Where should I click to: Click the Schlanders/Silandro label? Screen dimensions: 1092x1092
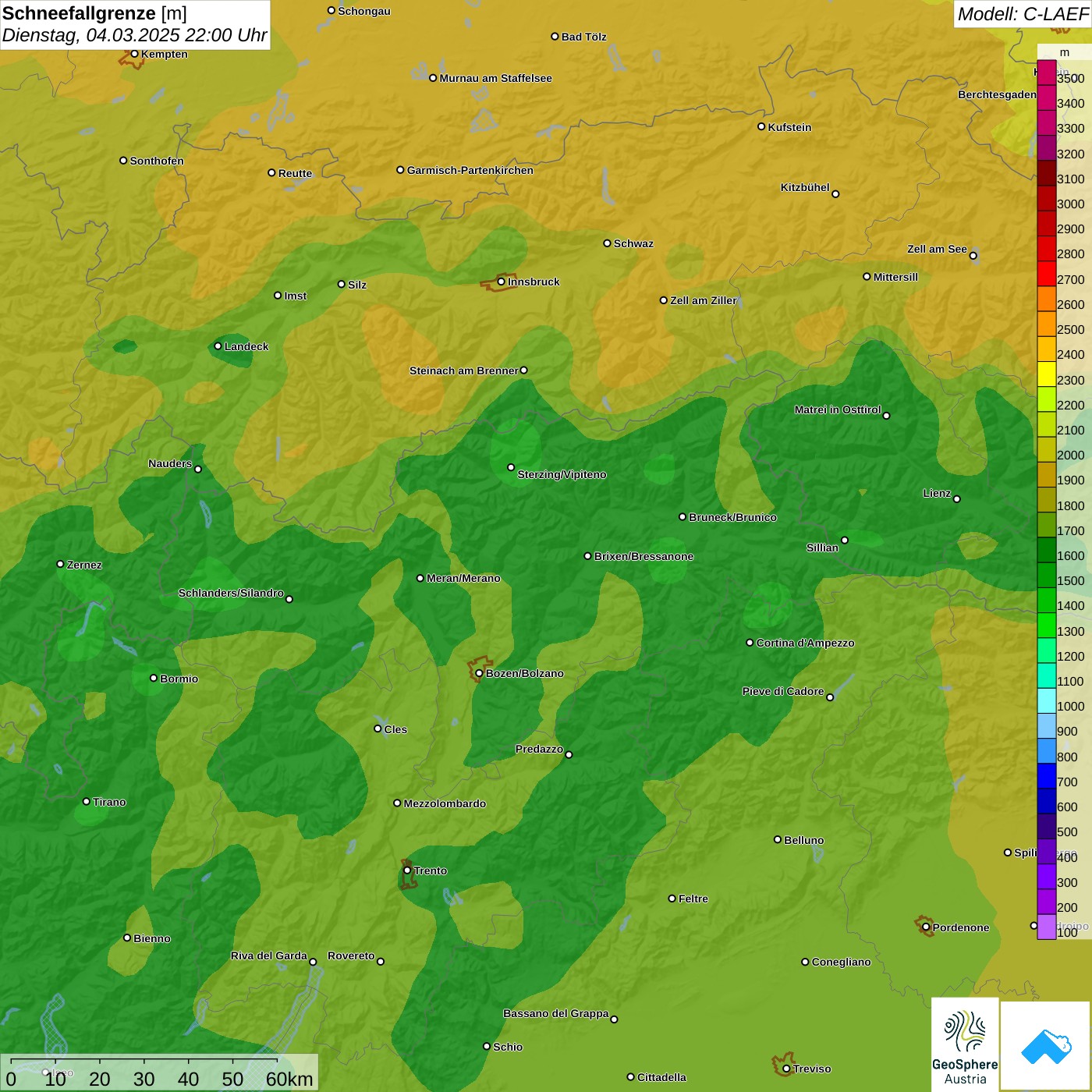tap(231, 593)
